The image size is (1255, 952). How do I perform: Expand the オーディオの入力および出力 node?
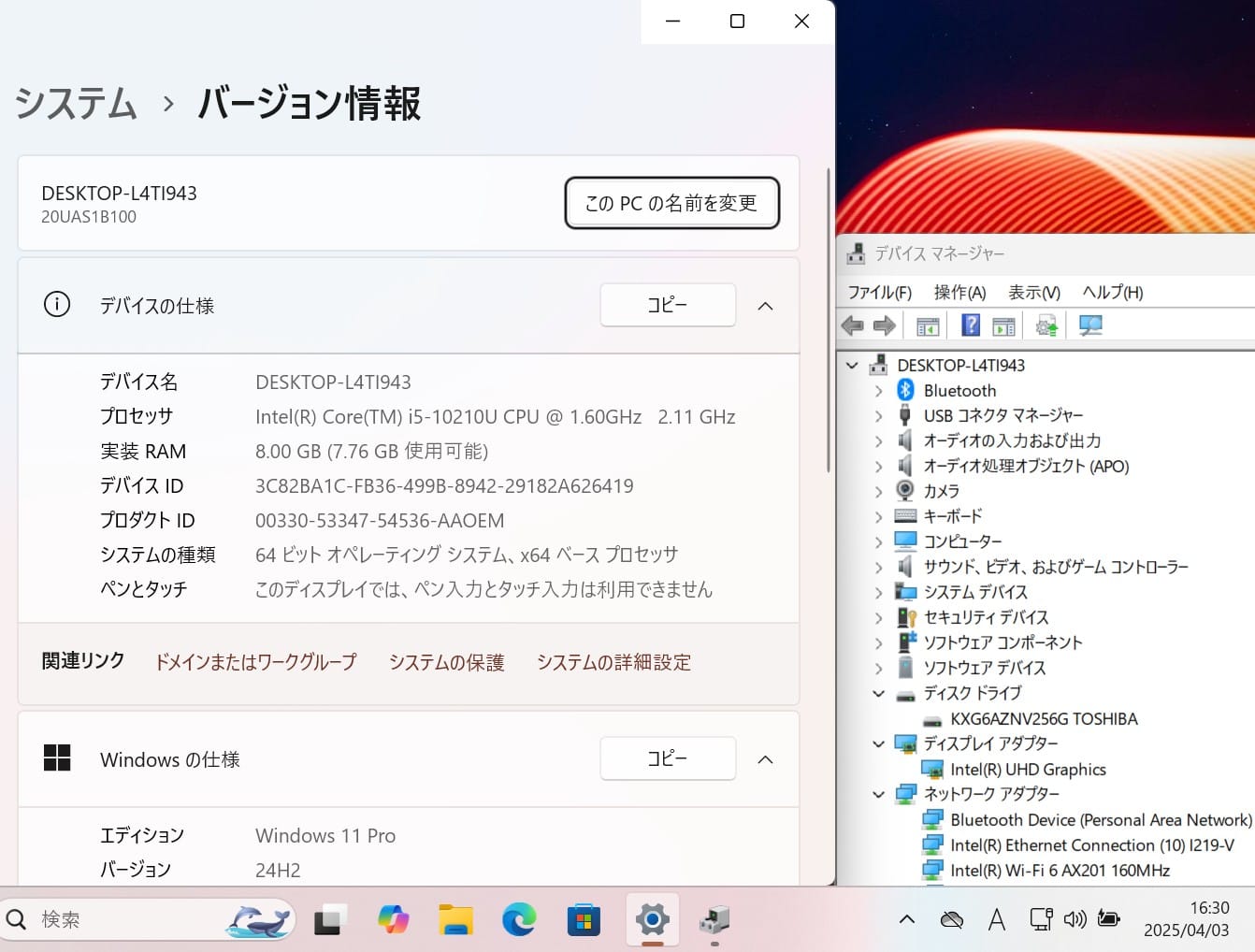878,440
